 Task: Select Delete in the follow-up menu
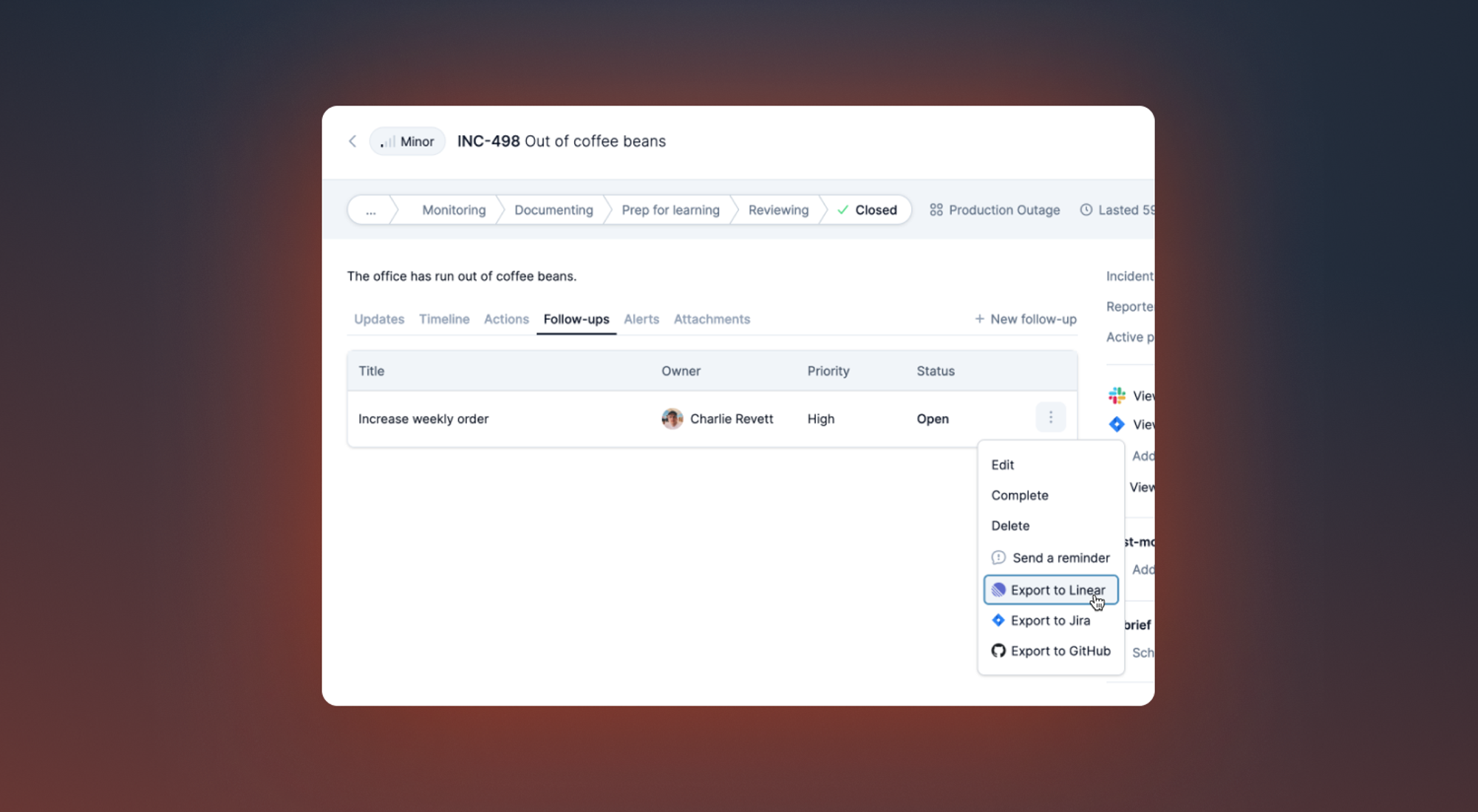click(x=1009, y=525)
